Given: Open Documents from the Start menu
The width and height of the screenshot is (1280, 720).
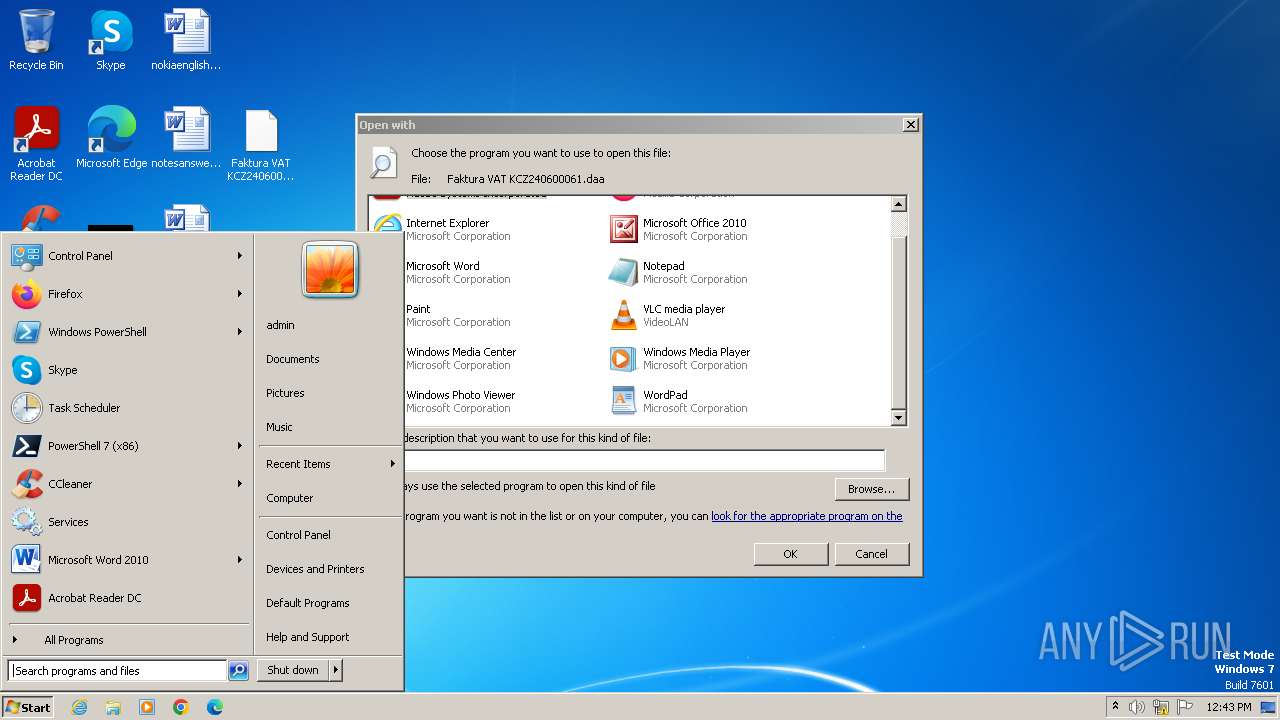Looking at the screenshot, I should coord(293,359).
